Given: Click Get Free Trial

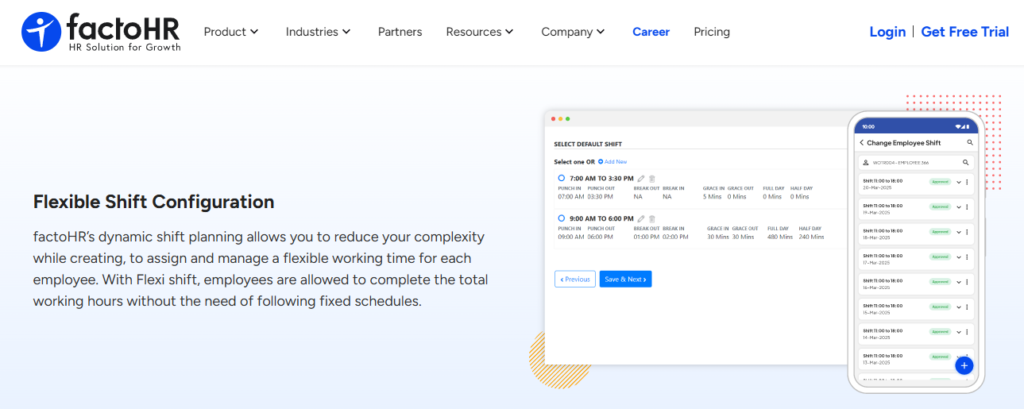Looking at the screenshot, I should pyautogui.click(x=965, y=31).
